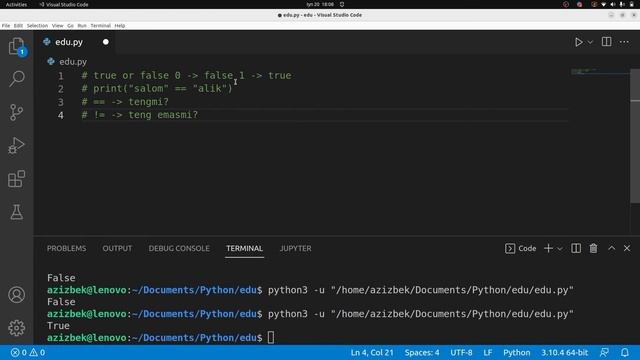Expand the launch profile dropdown chevron
The height and width of the screenshot is (360, 640).
[560, 249]
